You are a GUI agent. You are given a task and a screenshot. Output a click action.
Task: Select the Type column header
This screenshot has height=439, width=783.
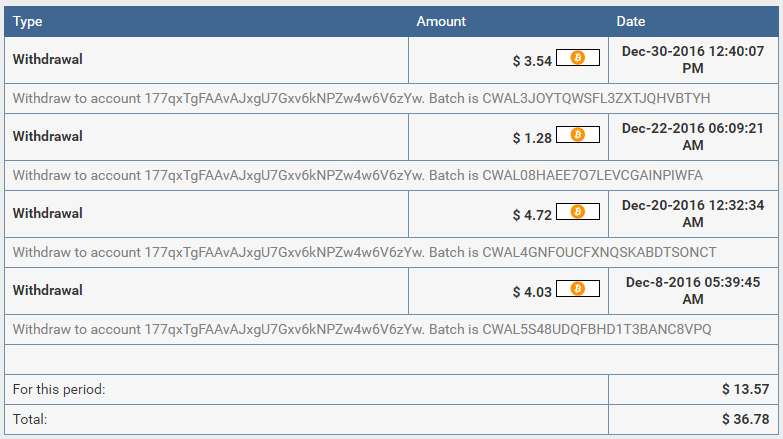[27, 21]
